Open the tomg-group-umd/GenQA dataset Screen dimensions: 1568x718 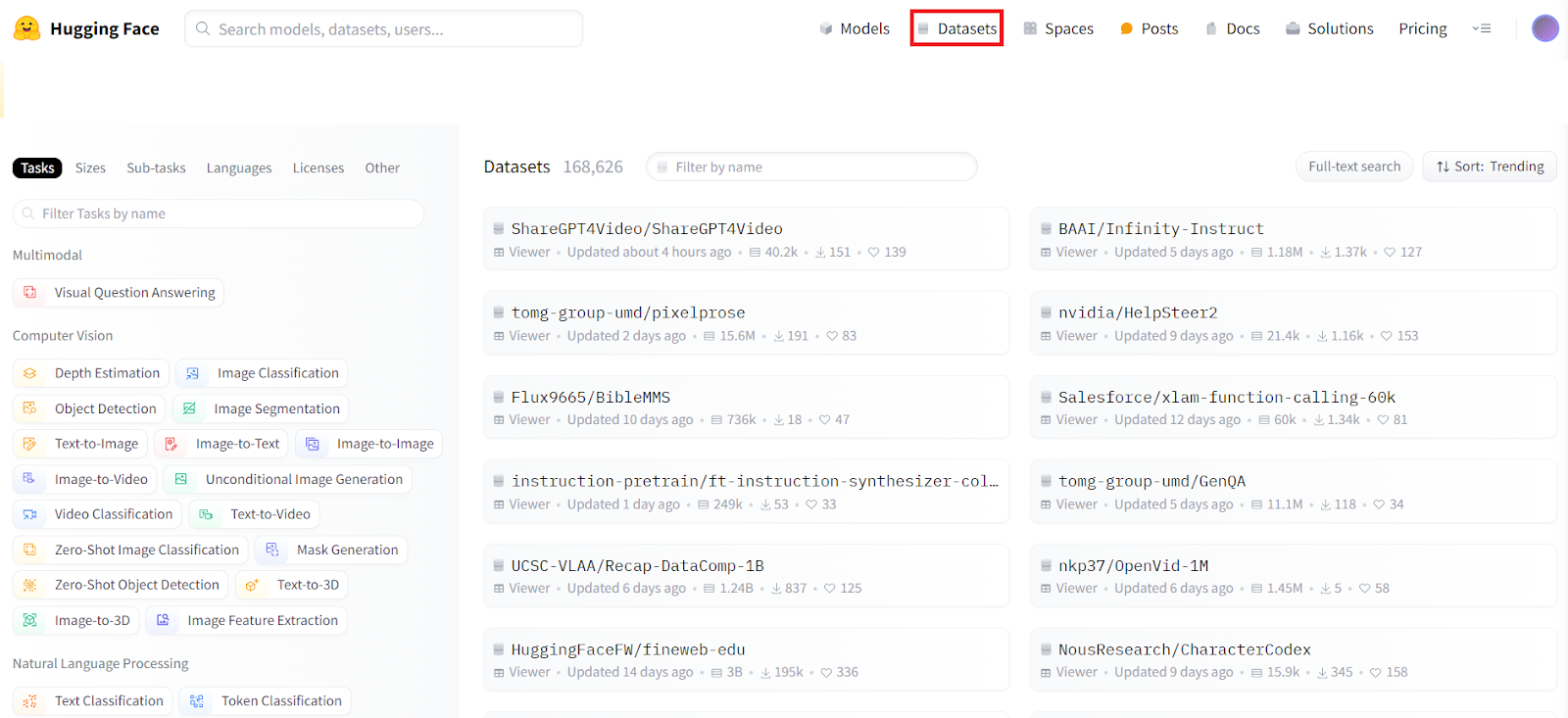(1293, 491)
